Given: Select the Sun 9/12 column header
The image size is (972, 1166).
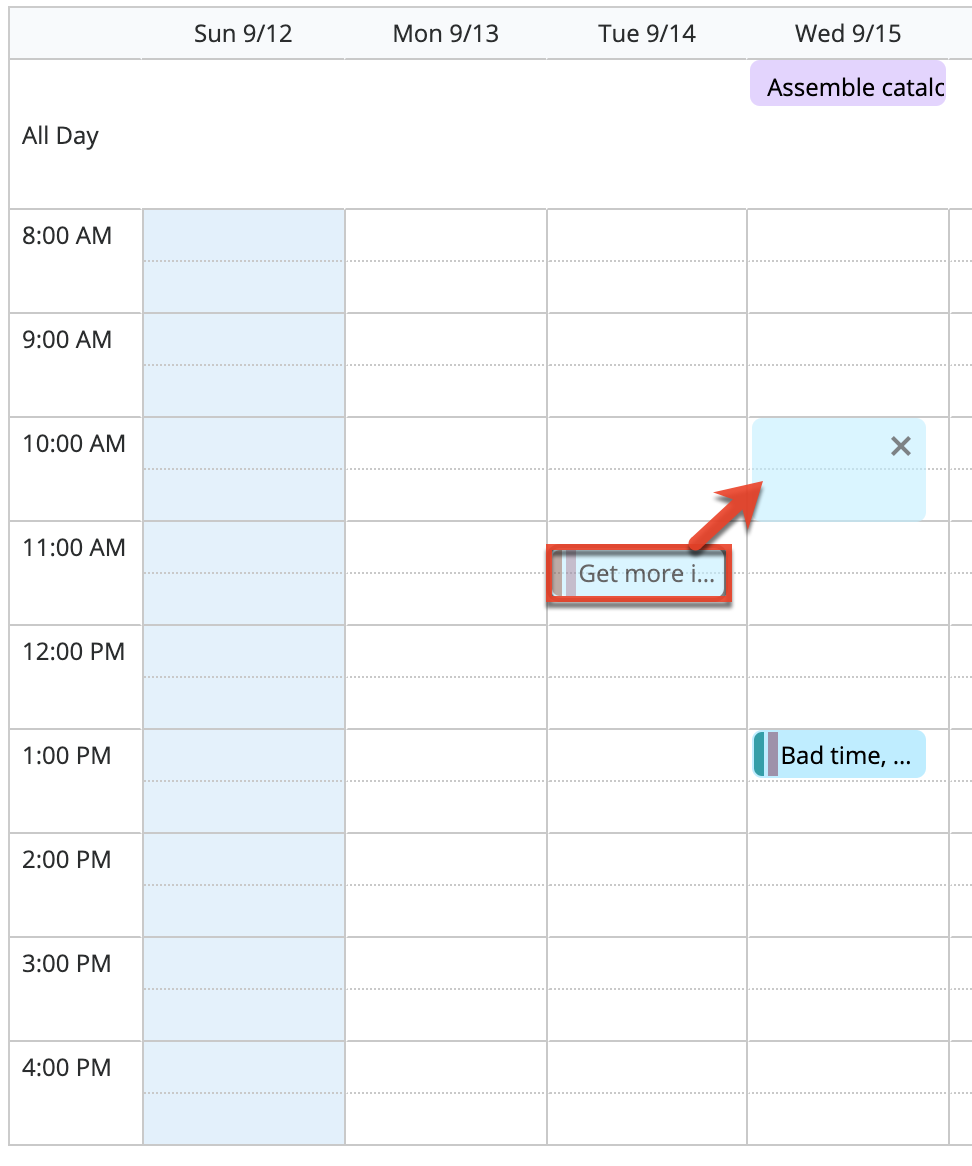Looking at the screenshot, I should pyautogui.click(x=243, y=34).
